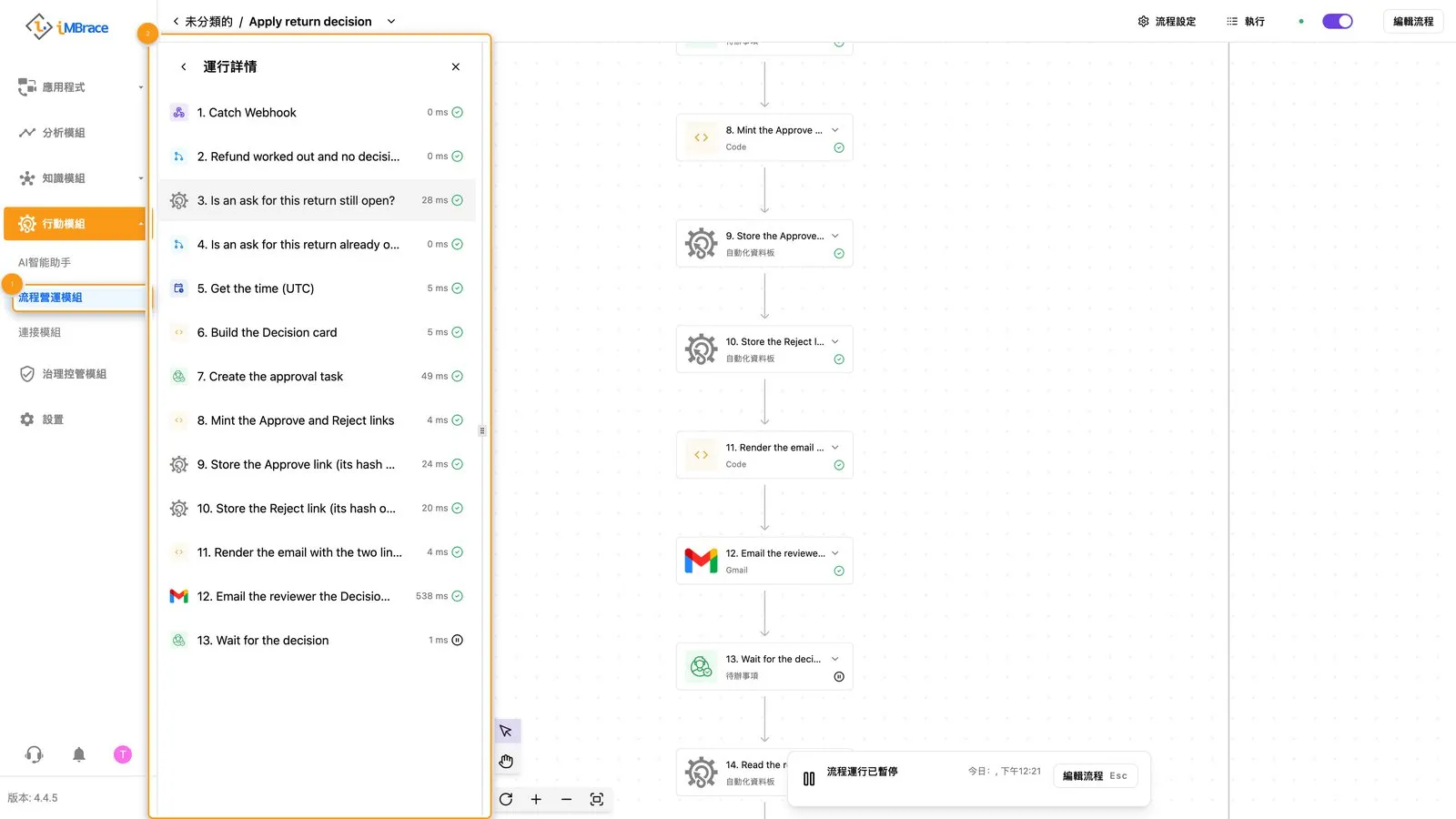Open 應用程式 in the sidebar
Screen dimensions: 1456x819
(x=75, y=87)
